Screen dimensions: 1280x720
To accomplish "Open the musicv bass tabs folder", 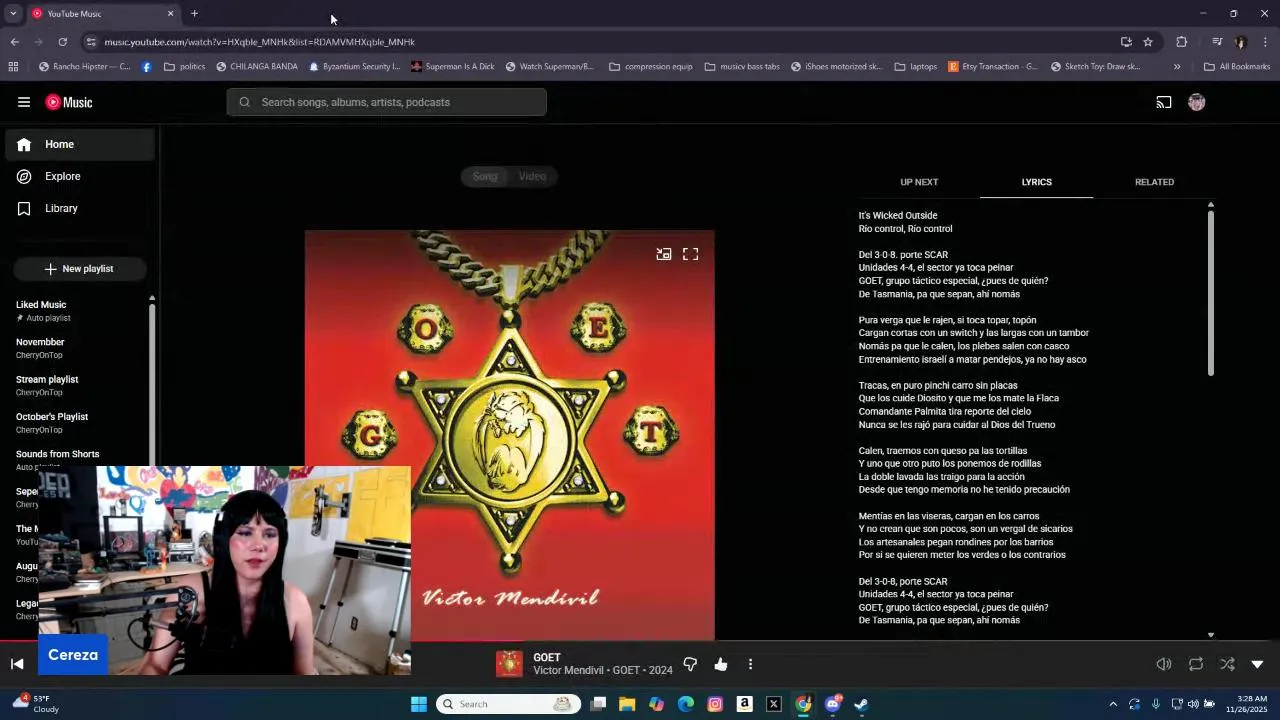I will pyautogui.click(x=742, y=67).
